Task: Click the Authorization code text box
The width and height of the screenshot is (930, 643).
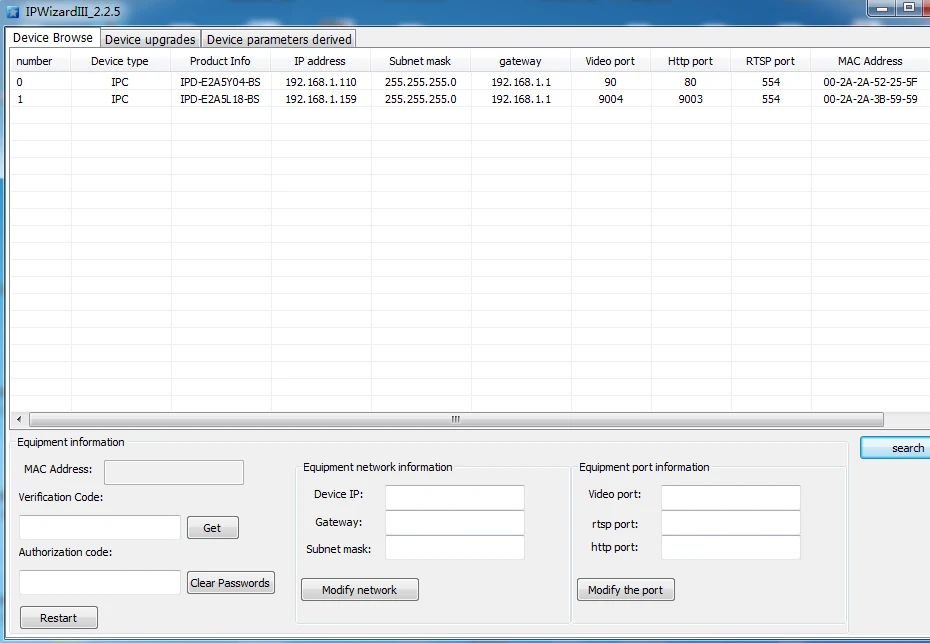Action: [x=100, y=582]
